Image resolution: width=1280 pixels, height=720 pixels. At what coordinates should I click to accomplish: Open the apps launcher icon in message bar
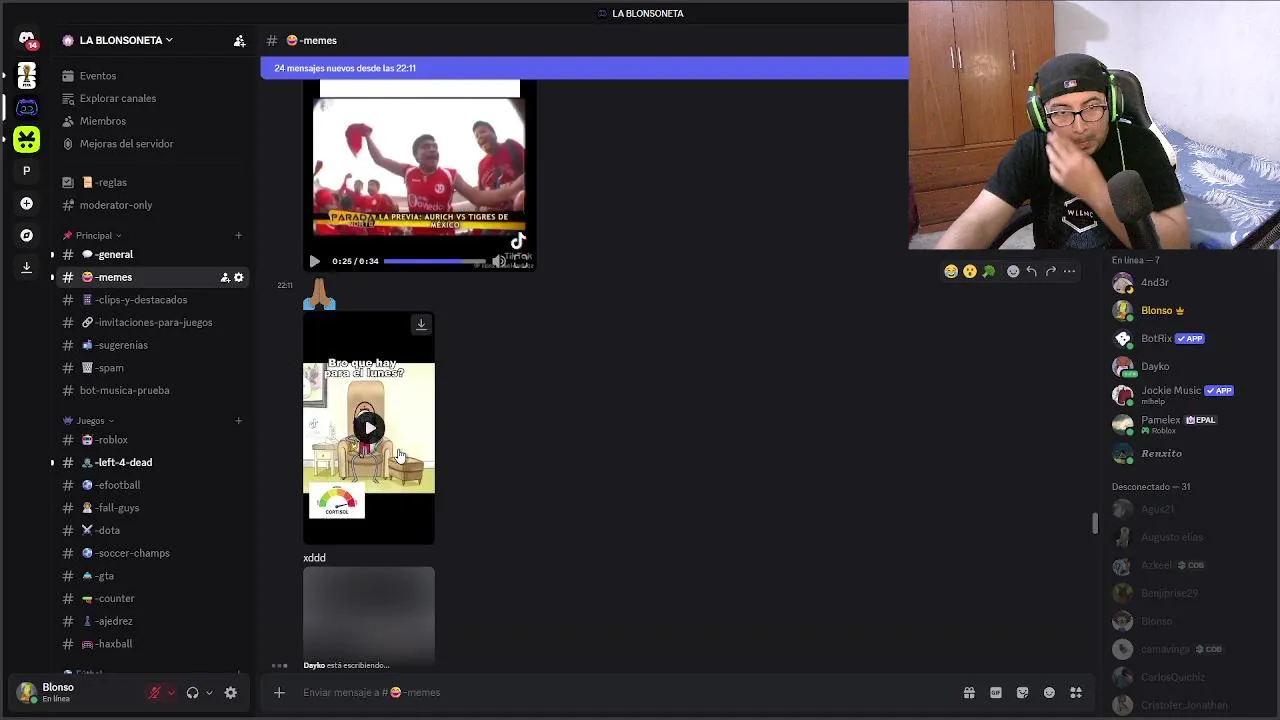pyautogui.click(x=1076, y=692)
